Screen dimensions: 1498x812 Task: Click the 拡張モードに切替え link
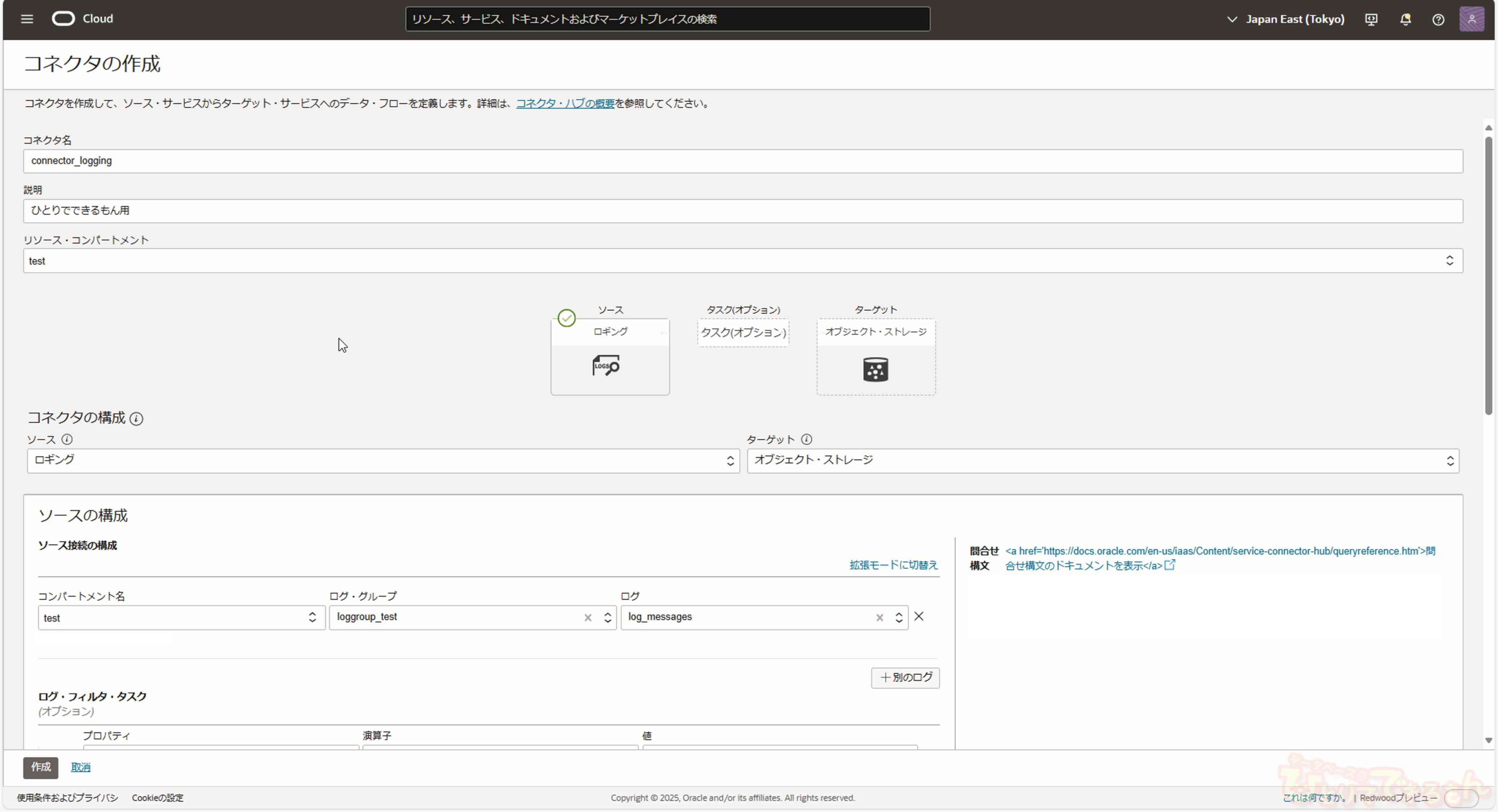(x=893, y=565)
